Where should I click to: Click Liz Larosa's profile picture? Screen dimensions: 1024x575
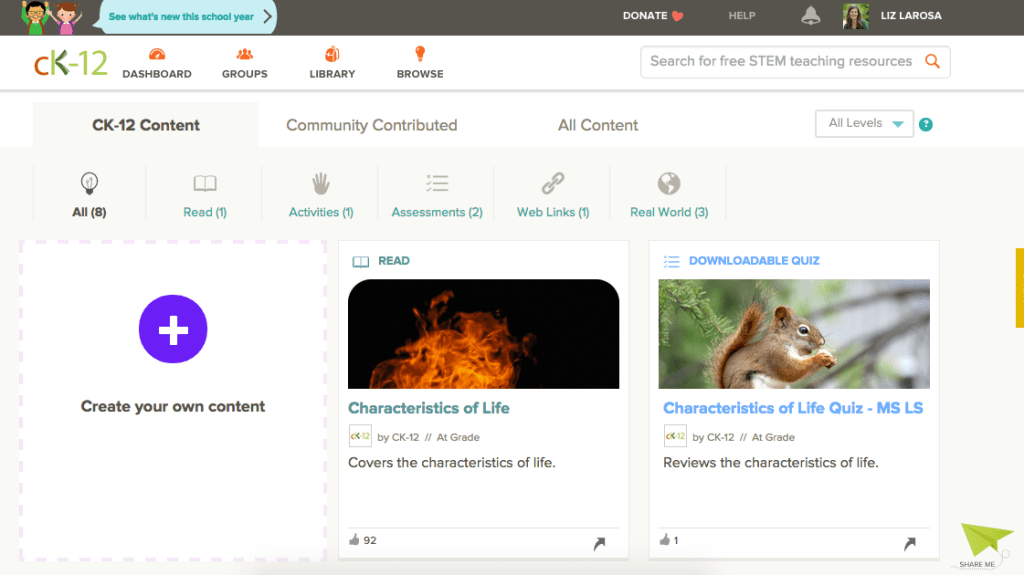856,16
